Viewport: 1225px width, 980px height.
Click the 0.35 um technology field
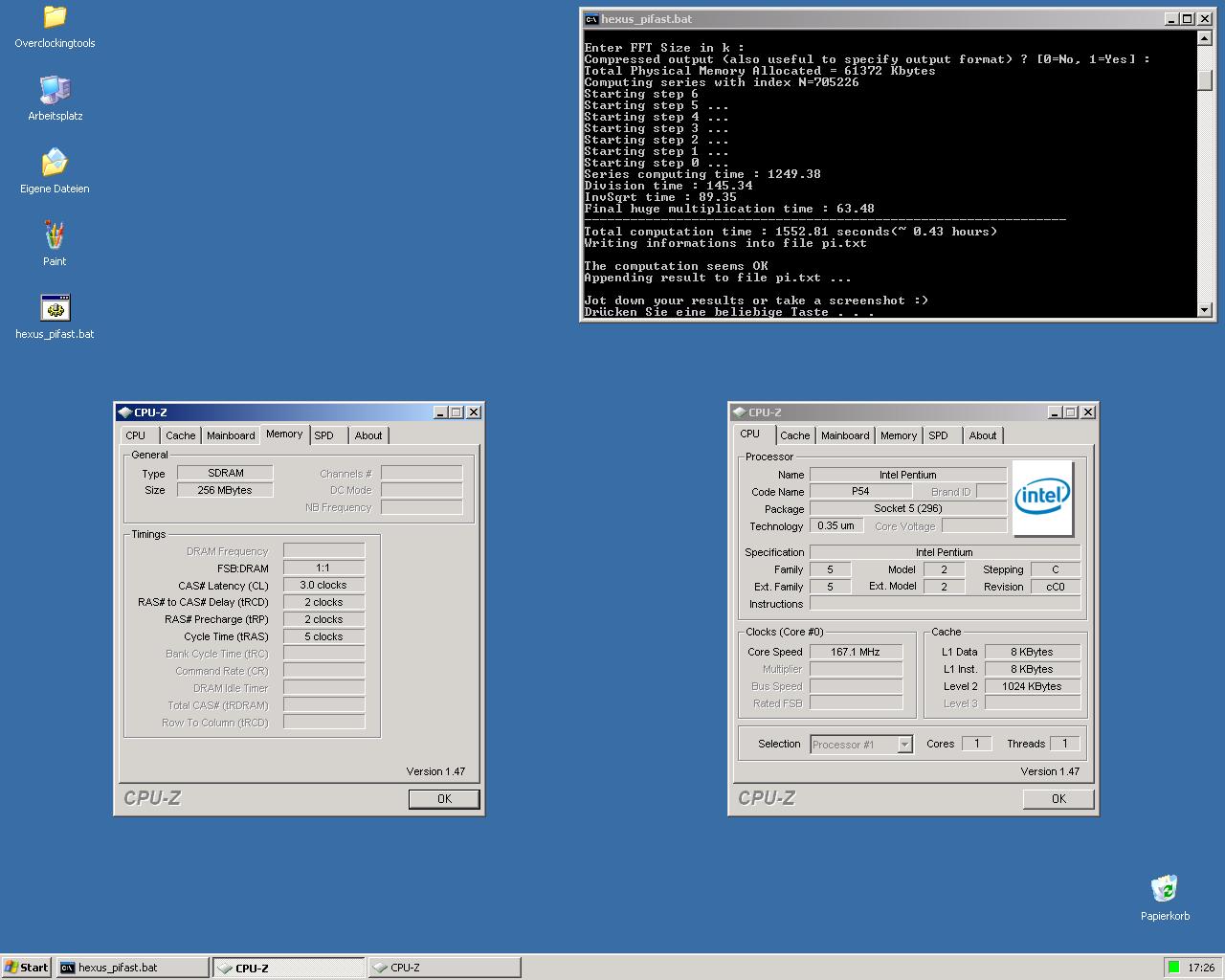click(x=836, y=525)
